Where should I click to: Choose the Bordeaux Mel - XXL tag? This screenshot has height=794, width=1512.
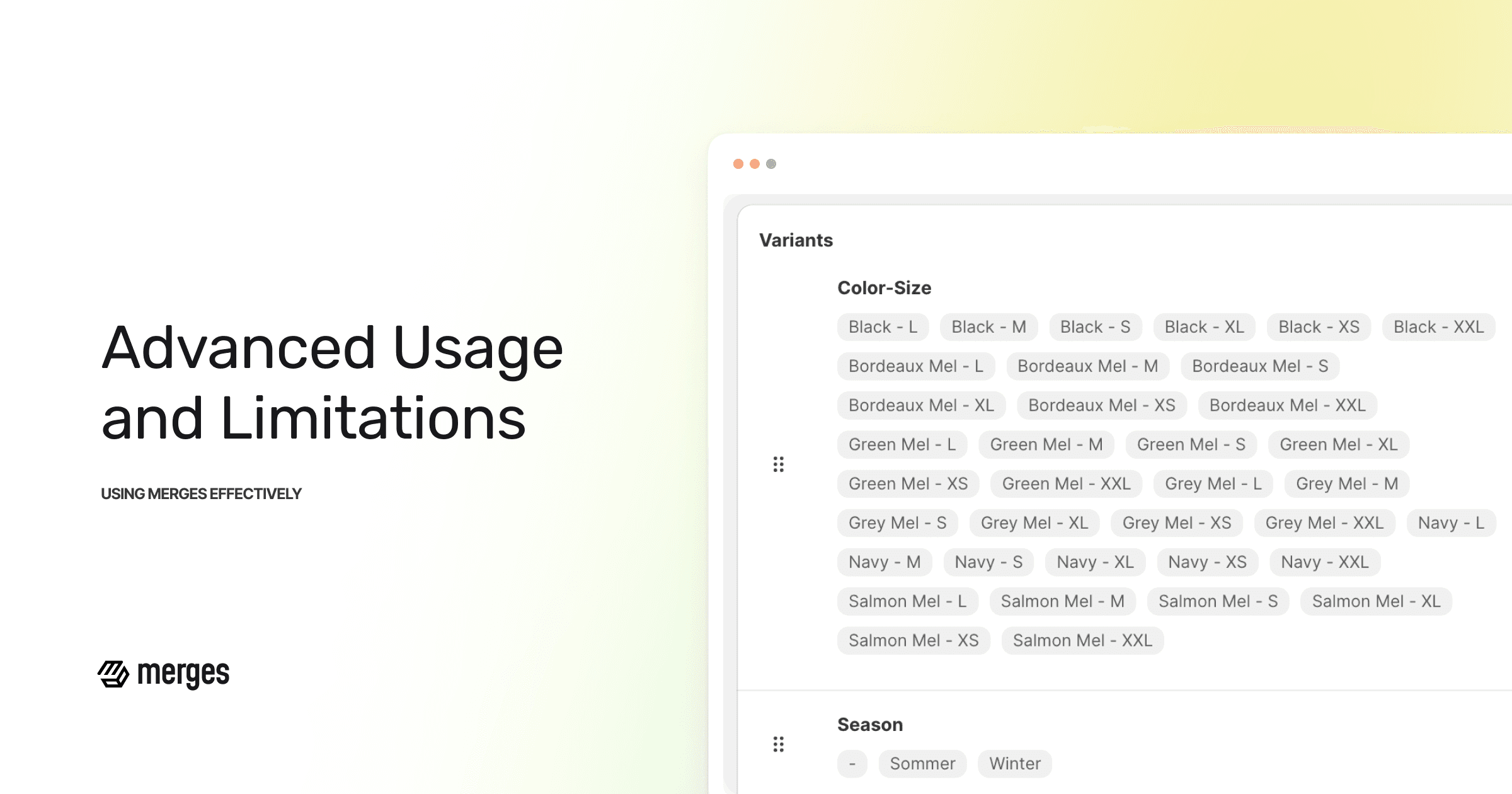[1288, 405]
